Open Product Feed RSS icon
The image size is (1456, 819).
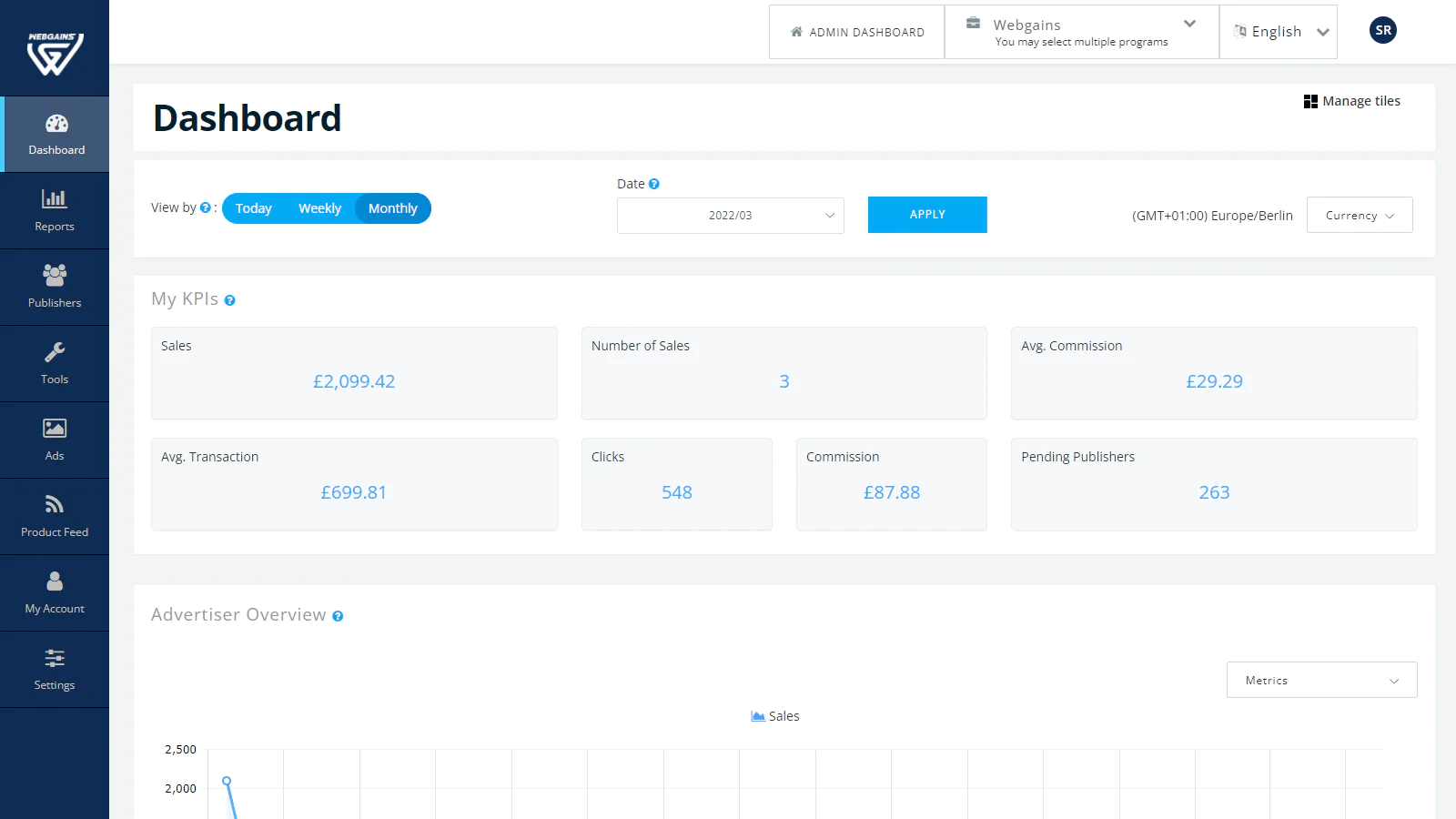(x=55, y=504)
